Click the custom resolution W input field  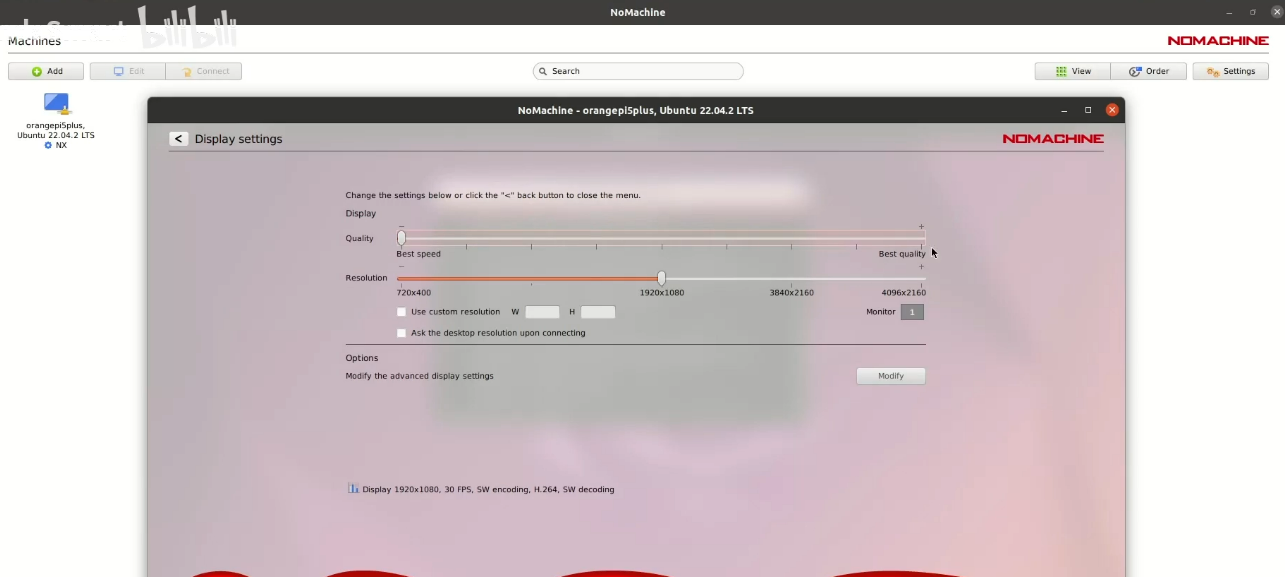[542, 312]
